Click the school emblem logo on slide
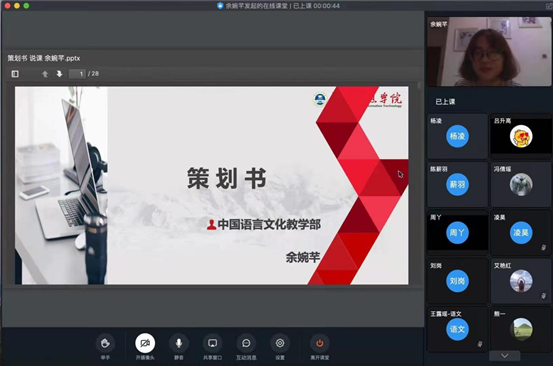The width and height of the screenshot is (553, 366). (320, 99)
